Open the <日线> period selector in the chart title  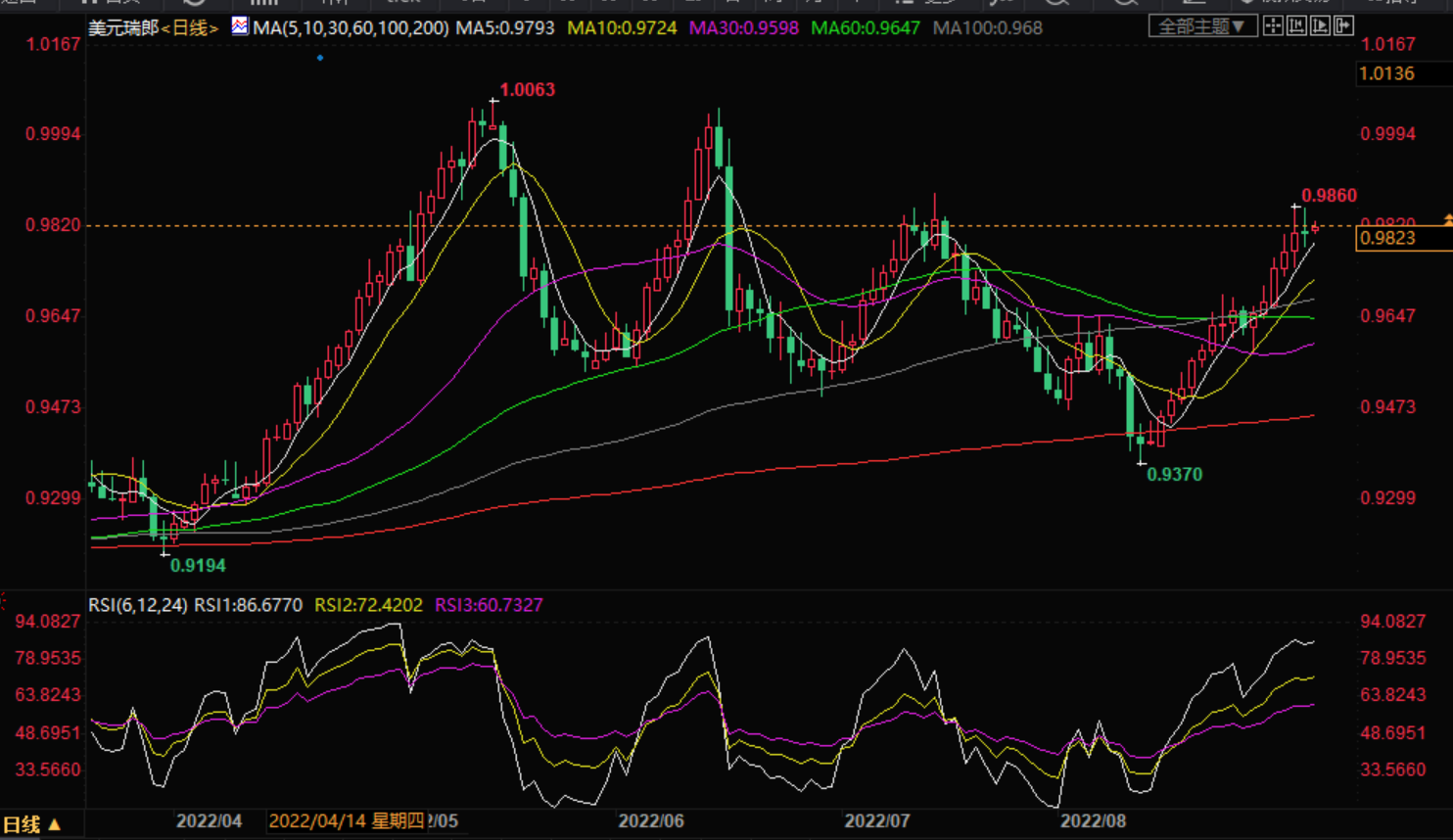tap(190, 28)
